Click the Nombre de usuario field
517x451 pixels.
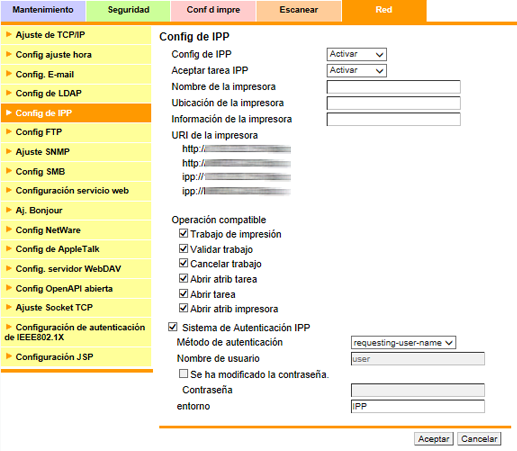pyautogui.click(x=418, y=359)
